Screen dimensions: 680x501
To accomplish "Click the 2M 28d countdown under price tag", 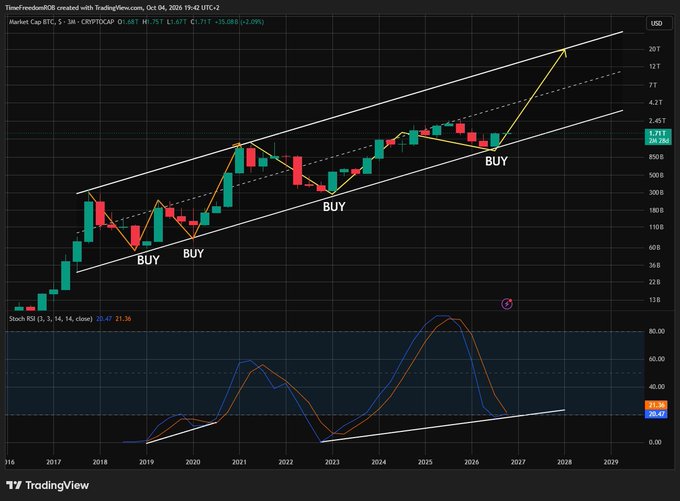I will (x=658, y=141).
